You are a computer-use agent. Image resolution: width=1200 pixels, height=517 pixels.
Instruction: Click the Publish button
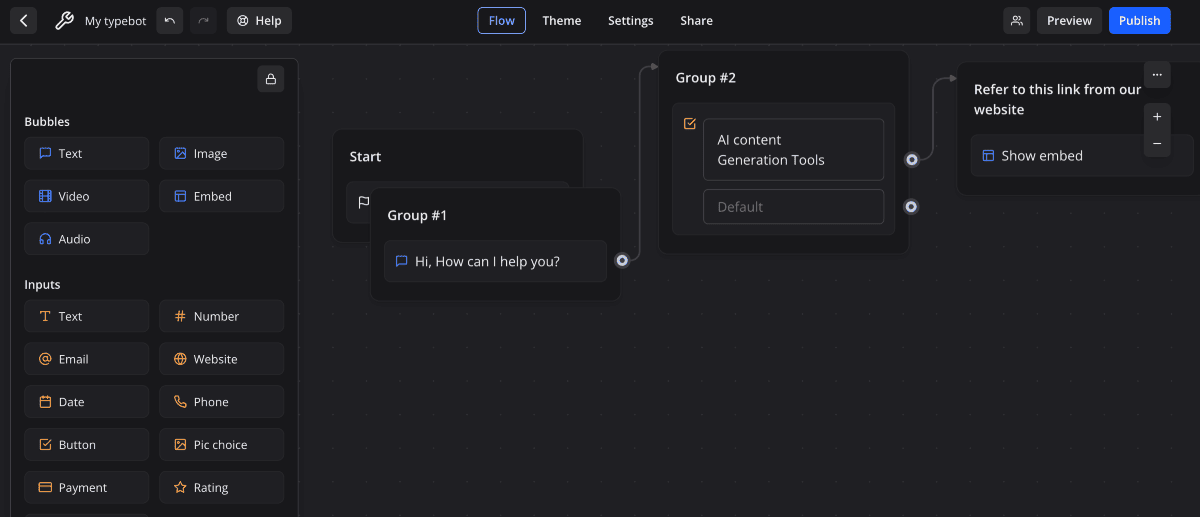[x=1139, y=21]
